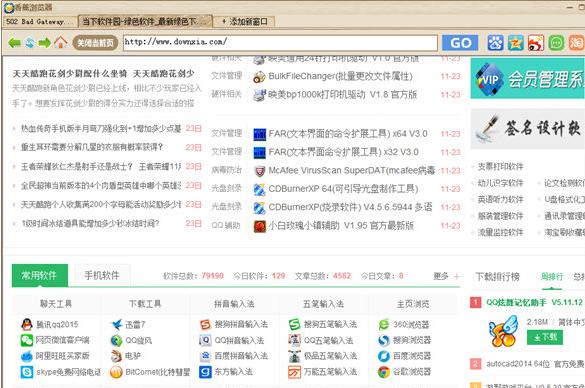This screenshot has height=388, width=585.
Task: Click the CDBurnerXP 64 icon
Action: click(259, 190)
